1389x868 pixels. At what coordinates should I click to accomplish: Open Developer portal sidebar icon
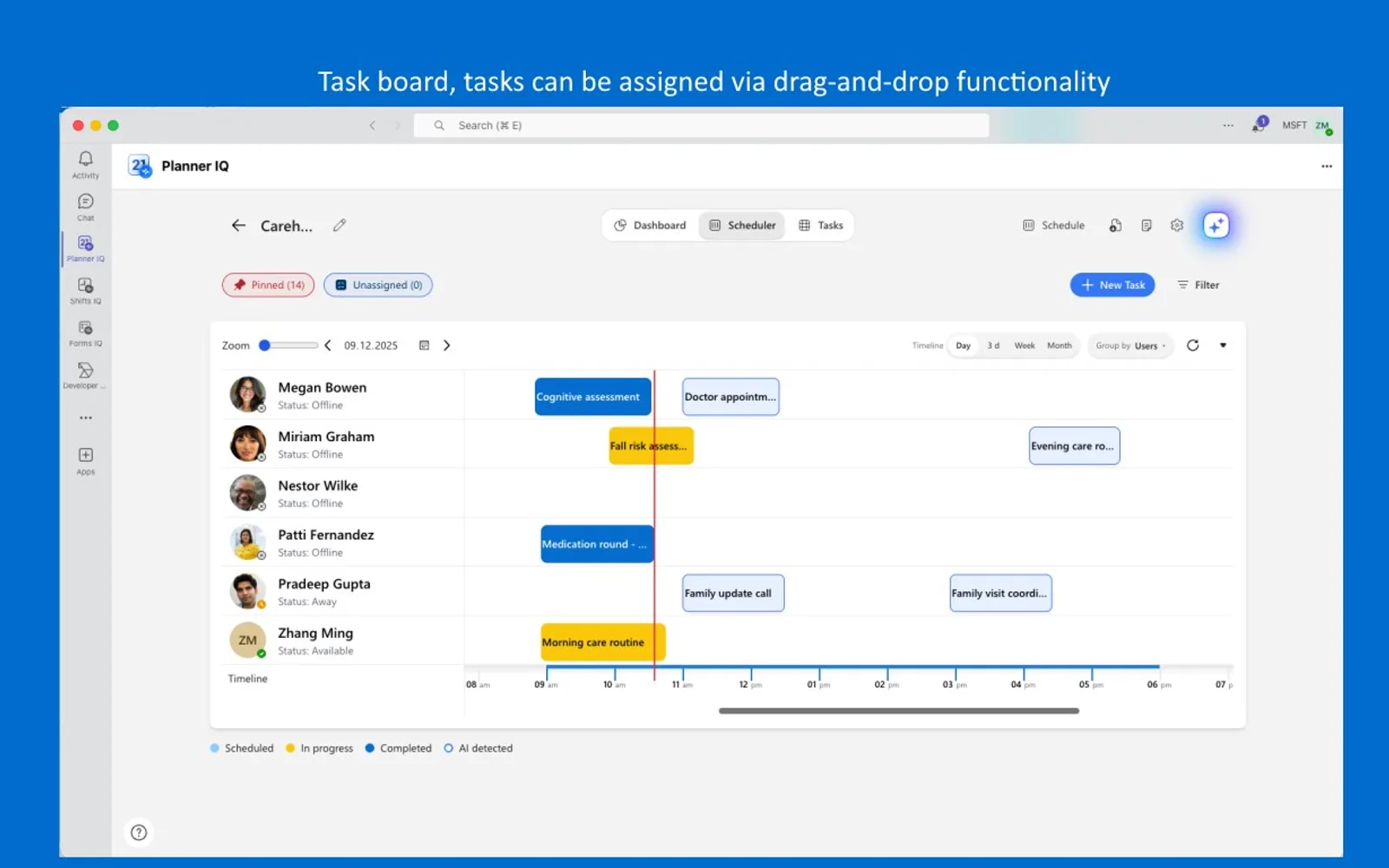coord(85,375)
